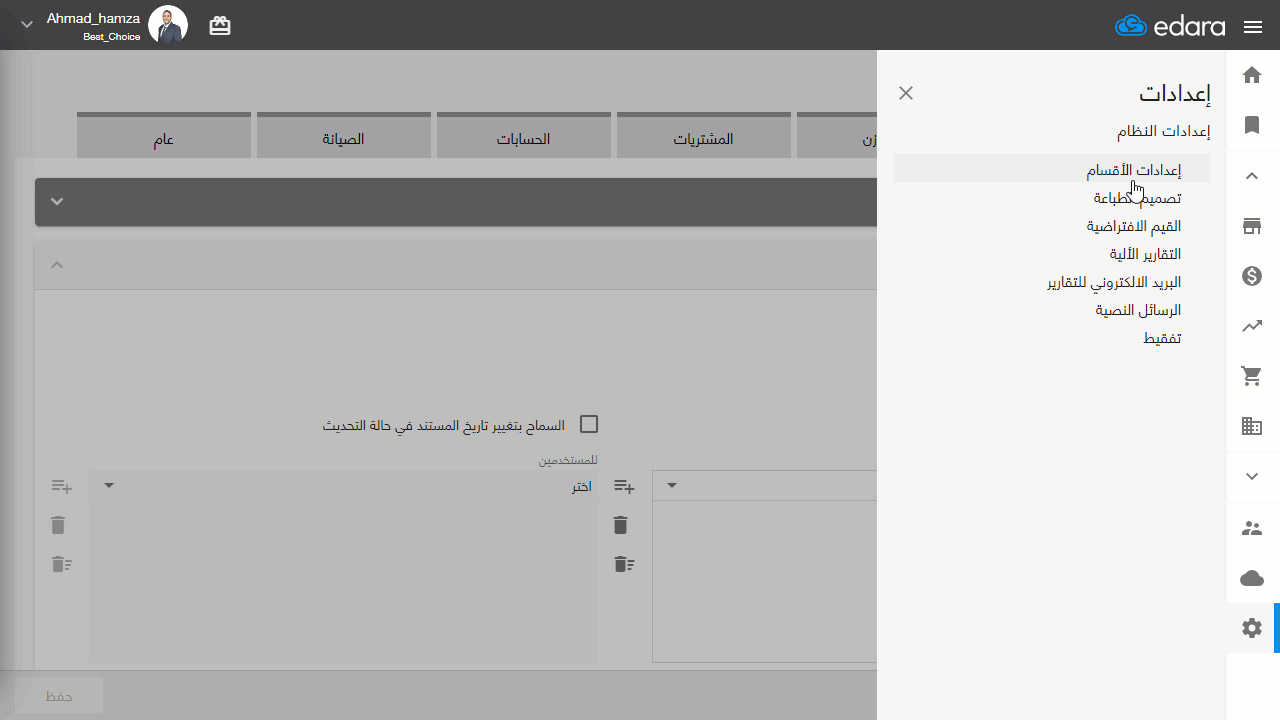1280x720 pixels.
Task: Expand sidebar with the down chevron
Action: coord(1252,477)
